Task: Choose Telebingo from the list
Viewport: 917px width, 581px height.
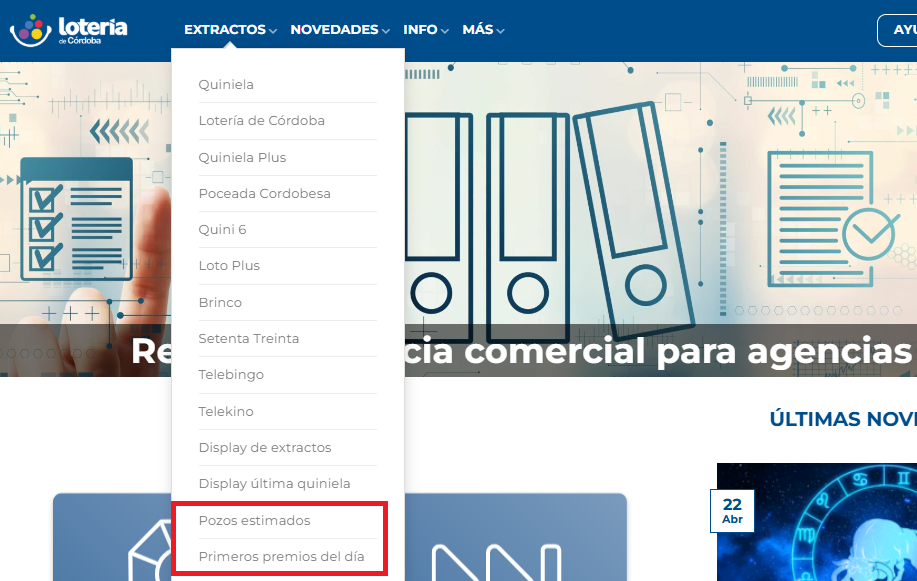Action: point(231,375)
